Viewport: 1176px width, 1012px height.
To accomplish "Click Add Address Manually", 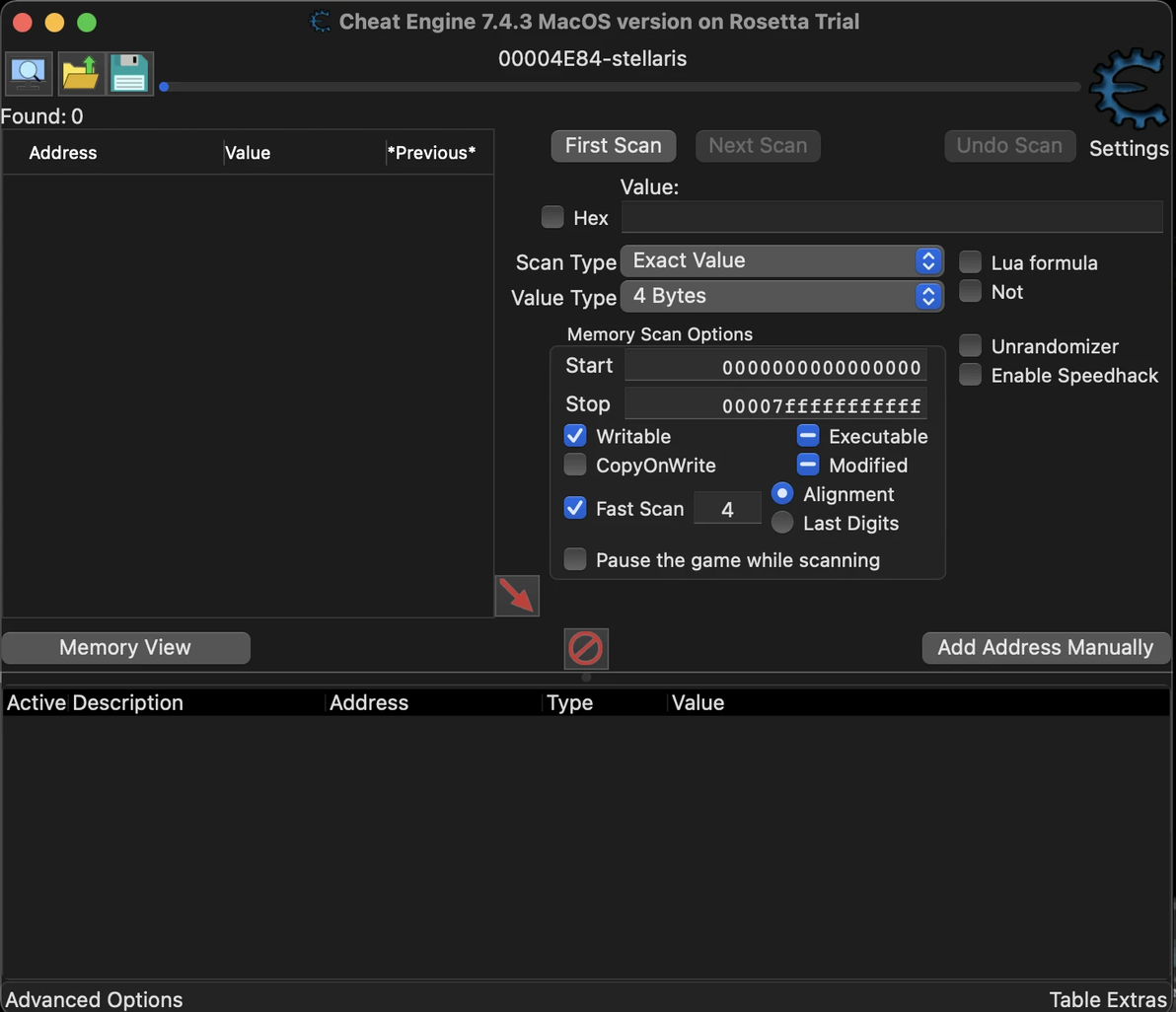I will coord(1046,648).
